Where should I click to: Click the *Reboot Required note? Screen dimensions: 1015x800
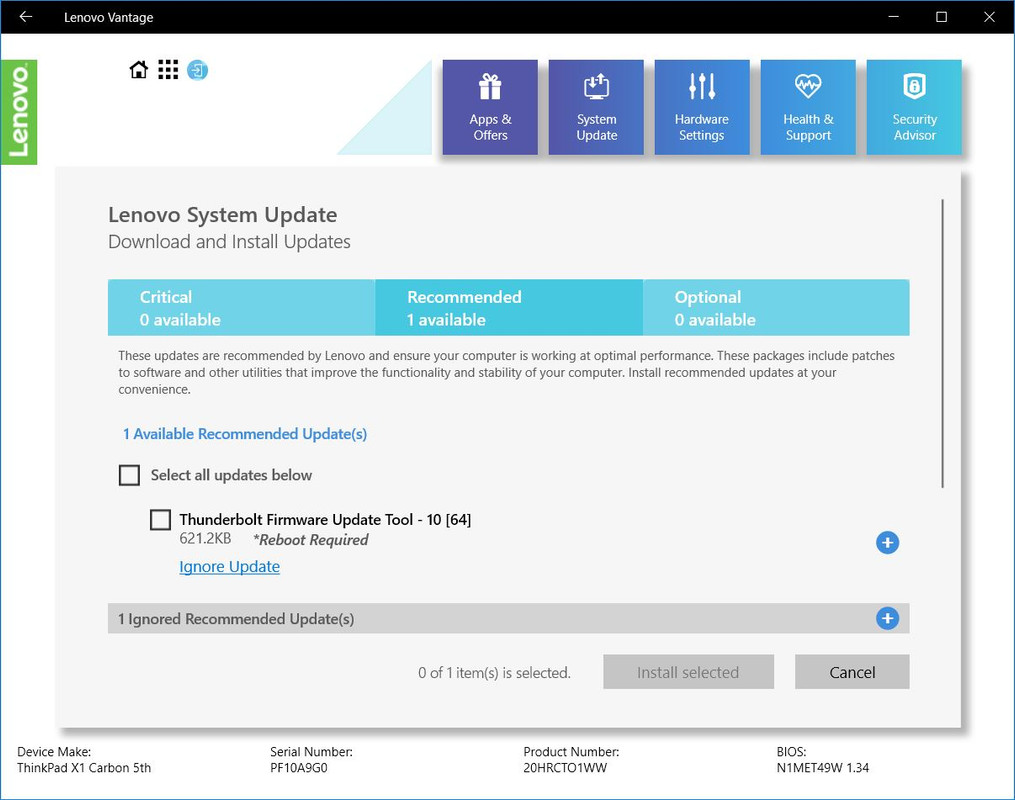pyautogui.click(x=311, y=540)
